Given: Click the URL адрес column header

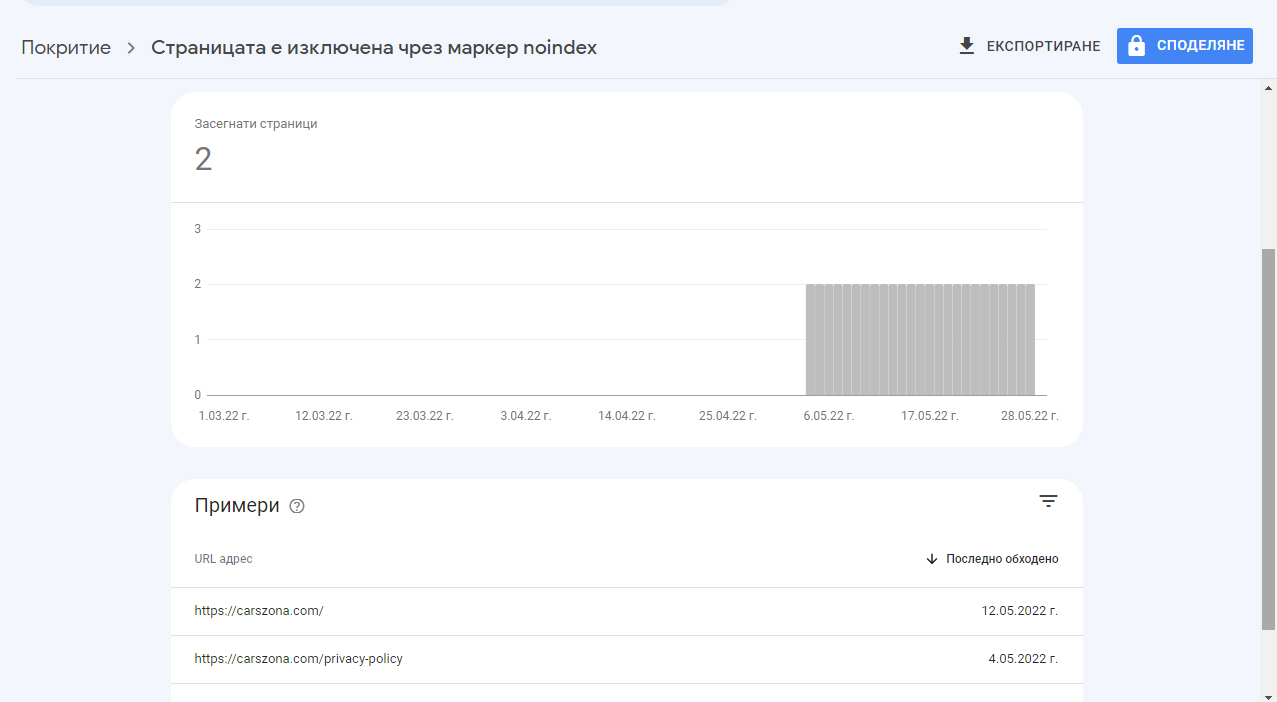Looking at the screenshot, I should coord(223,559).
